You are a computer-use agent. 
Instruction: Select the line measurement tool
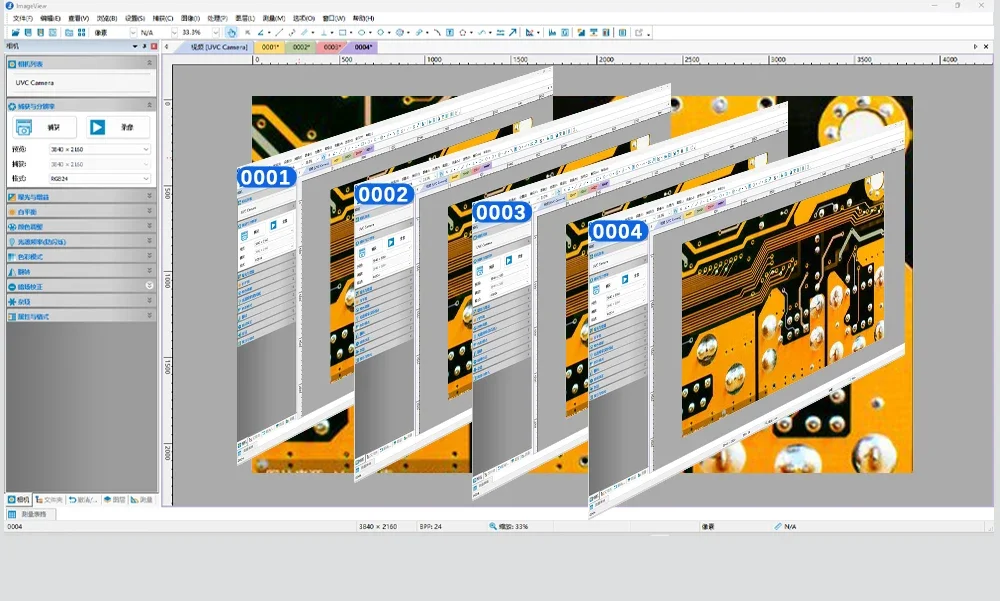pos(279,33)
